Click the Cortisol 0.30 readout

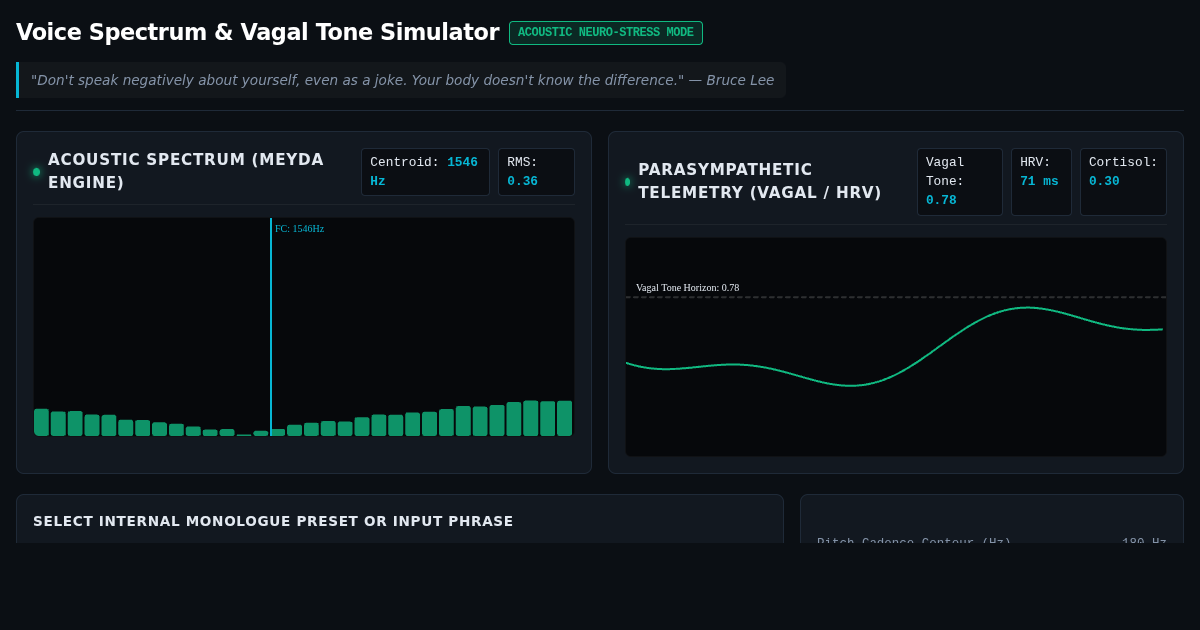tap(1123, 182)
